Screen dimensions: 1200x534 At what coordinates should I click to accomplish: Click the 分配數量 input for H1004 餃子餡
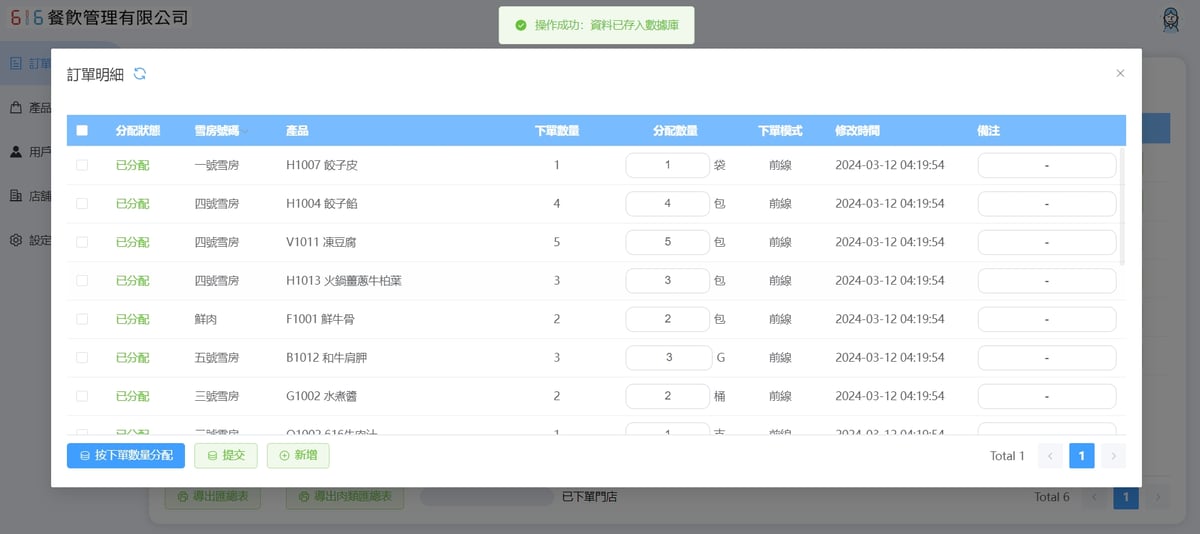[667, 204]
